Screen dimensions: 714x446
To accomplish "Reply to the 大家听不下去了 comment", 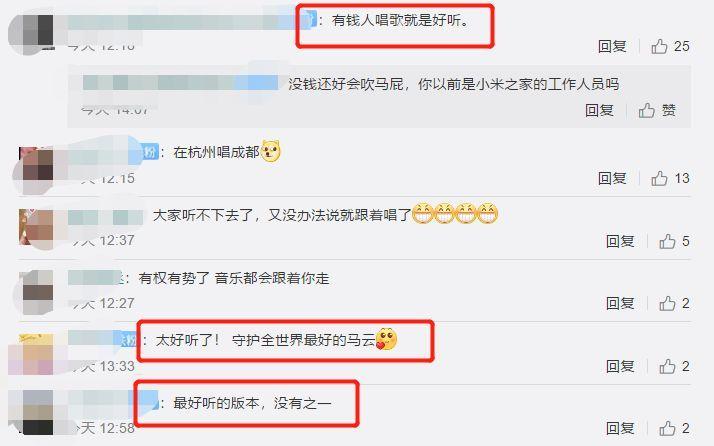I will pyautogui.click(x=620, y=241).
